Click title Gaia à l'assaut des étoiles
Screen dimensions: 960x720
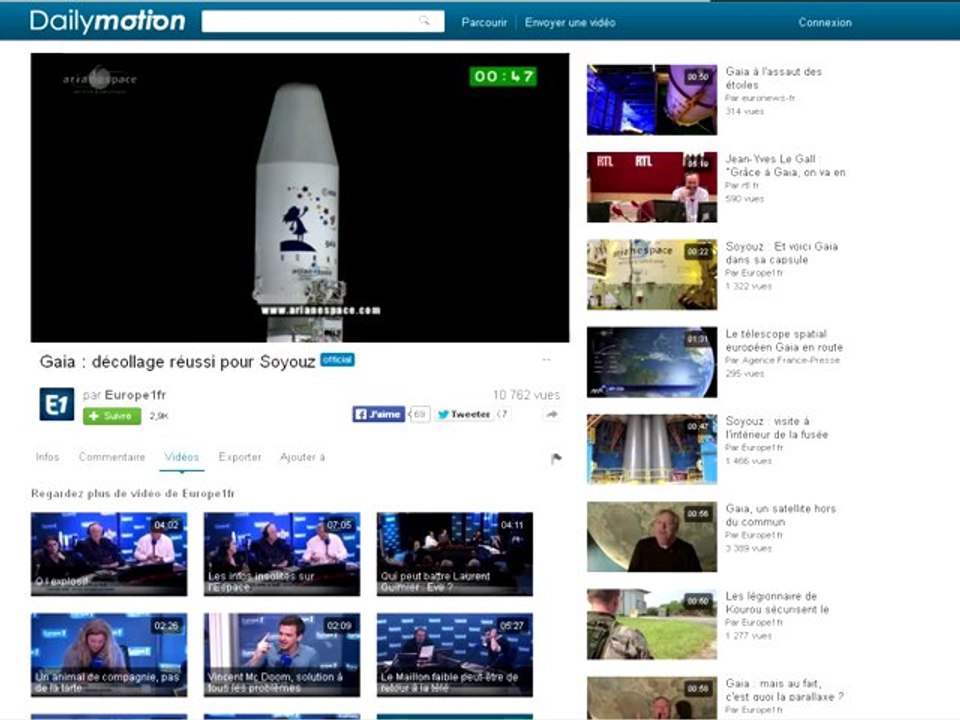pos(774,78)
